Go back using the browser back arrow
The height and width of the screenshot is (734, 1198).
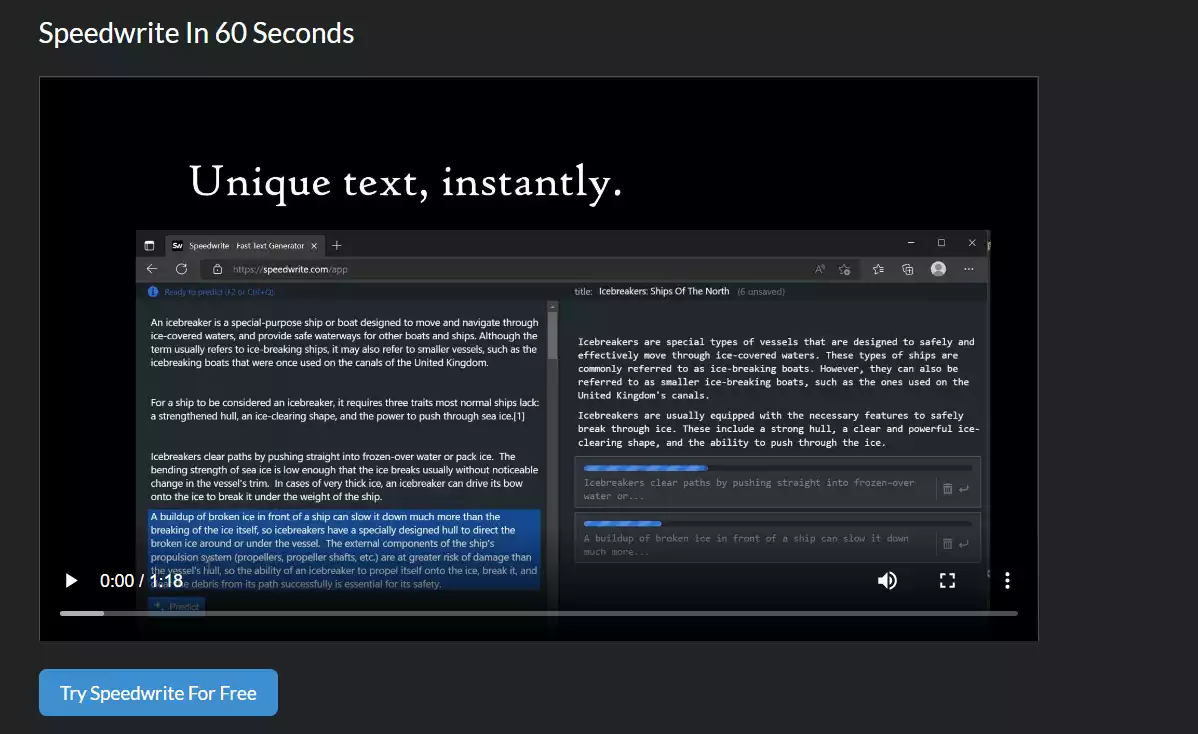152,269
